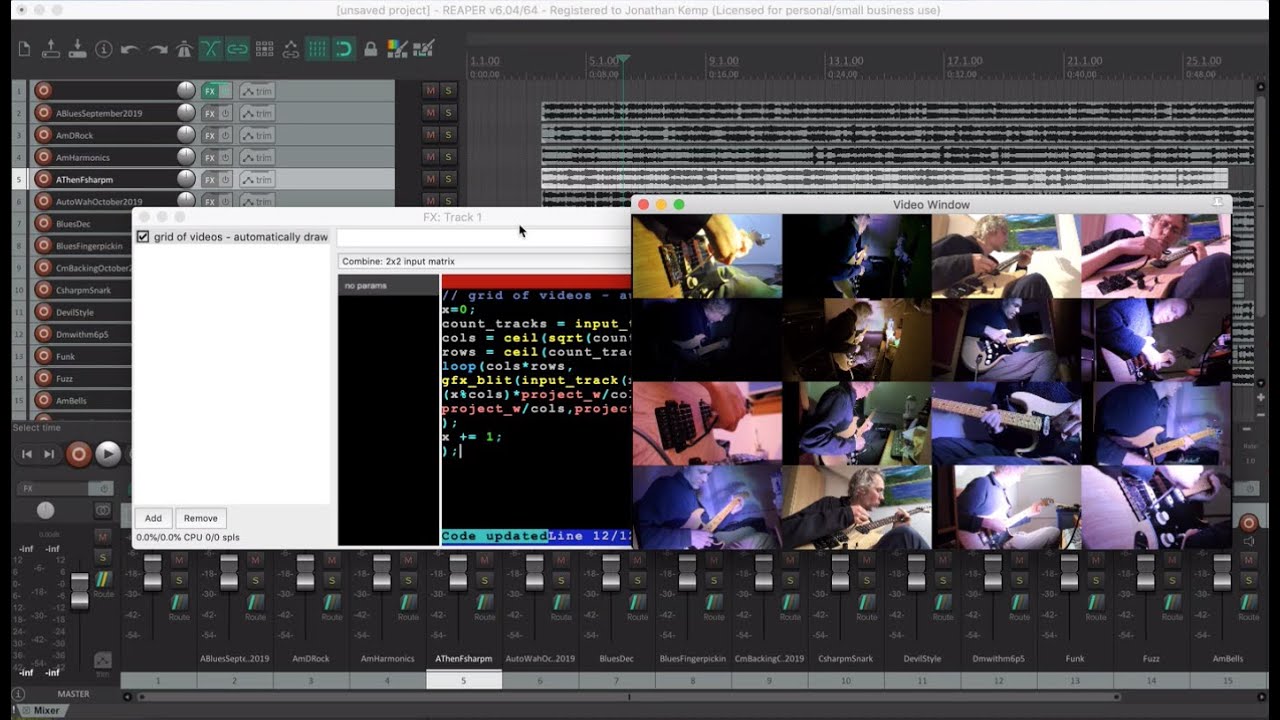The image size is (1280, 720).
Task: Open envelope trim button on ABluesSeptember2019 track
Action: 257,113
